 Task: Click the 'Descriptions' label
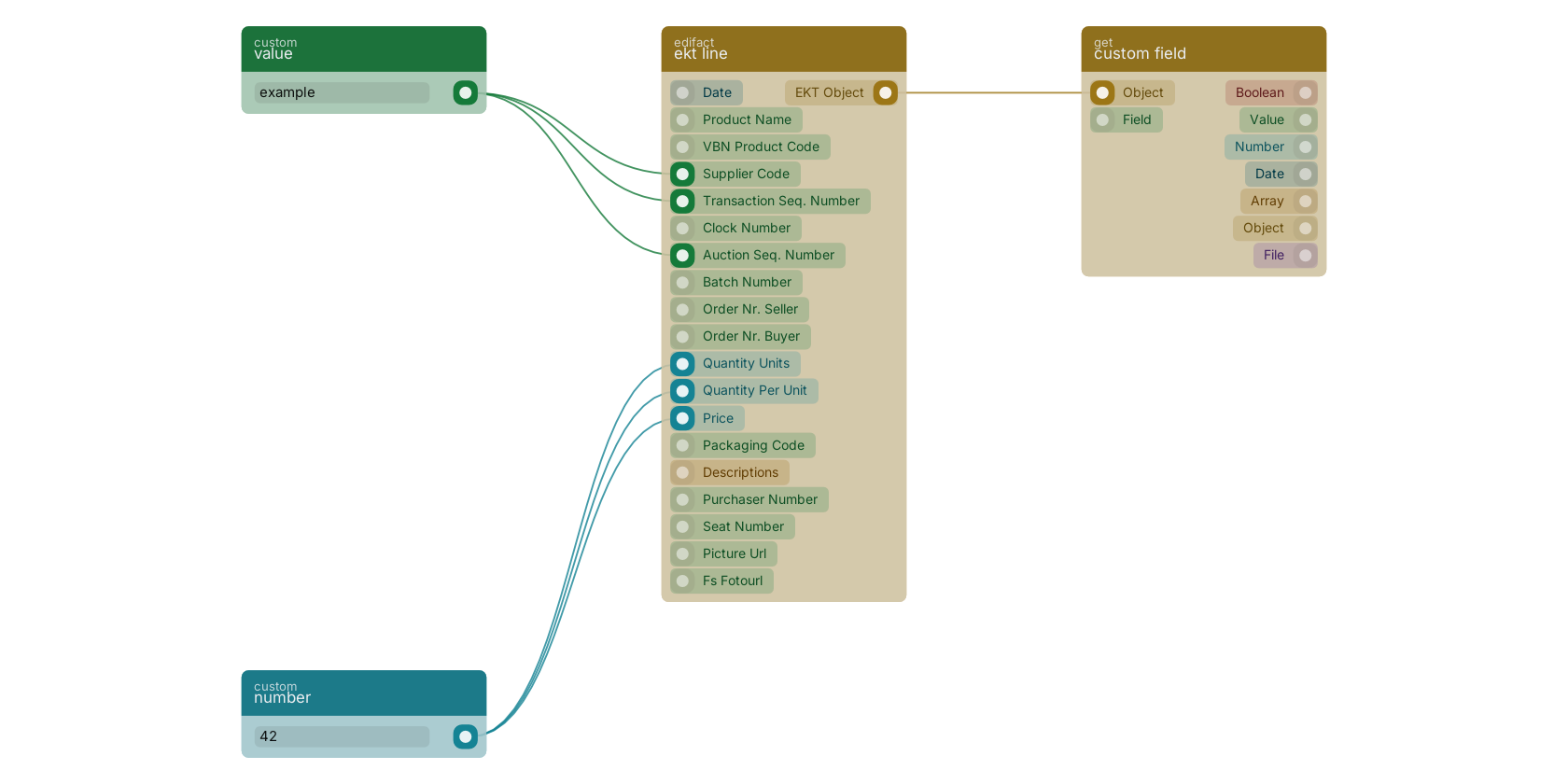pos(740,472)
